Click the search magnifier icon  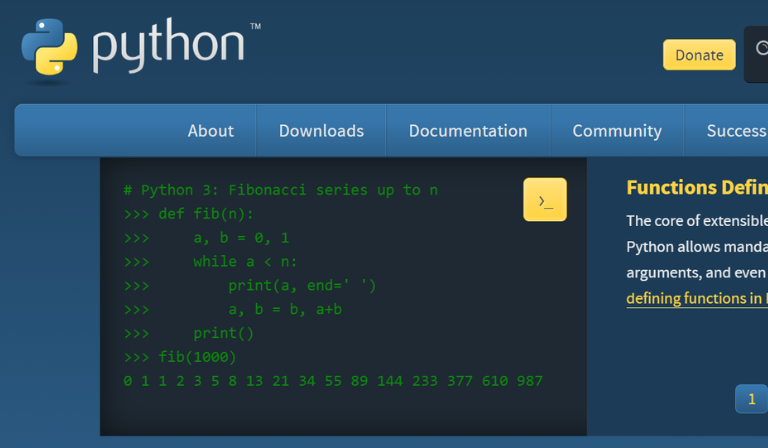pos(762,48)
